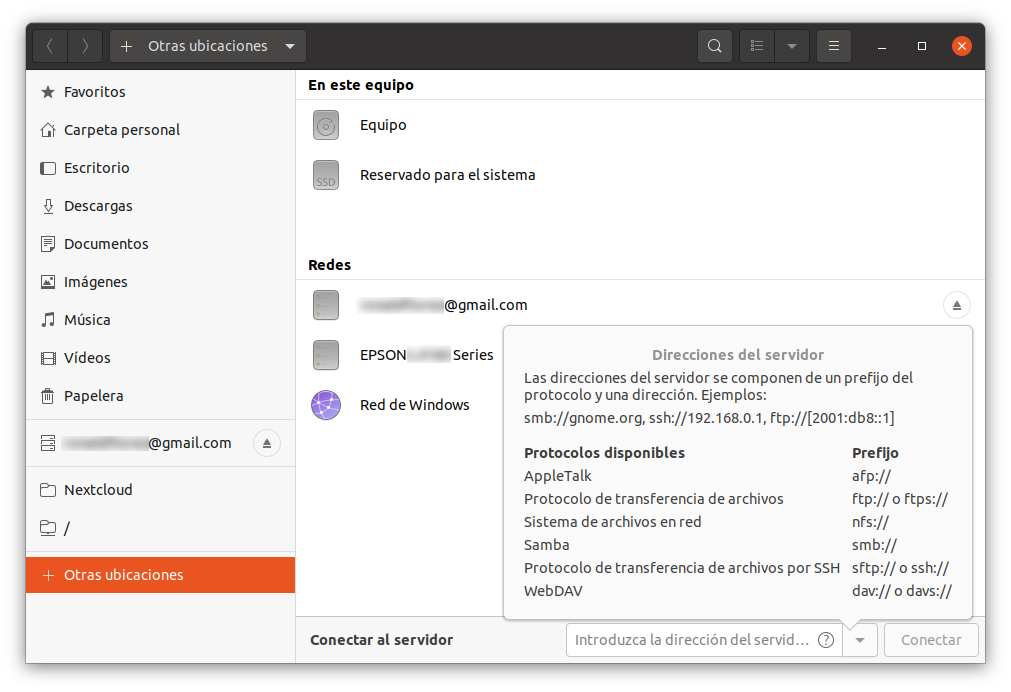Open Nextcloud bookmark in sidebar
Viewport: 1011px width, 692px height.
click(x=98, y=490)
